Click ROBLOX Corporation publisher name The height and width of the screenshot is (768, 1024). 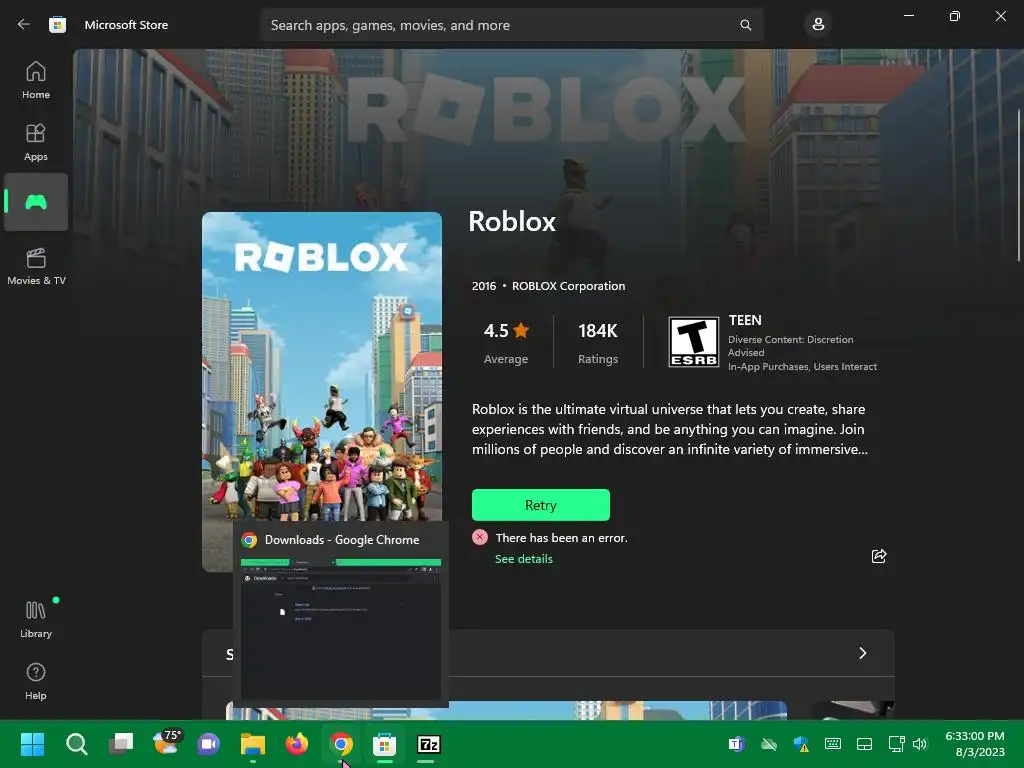568,286
